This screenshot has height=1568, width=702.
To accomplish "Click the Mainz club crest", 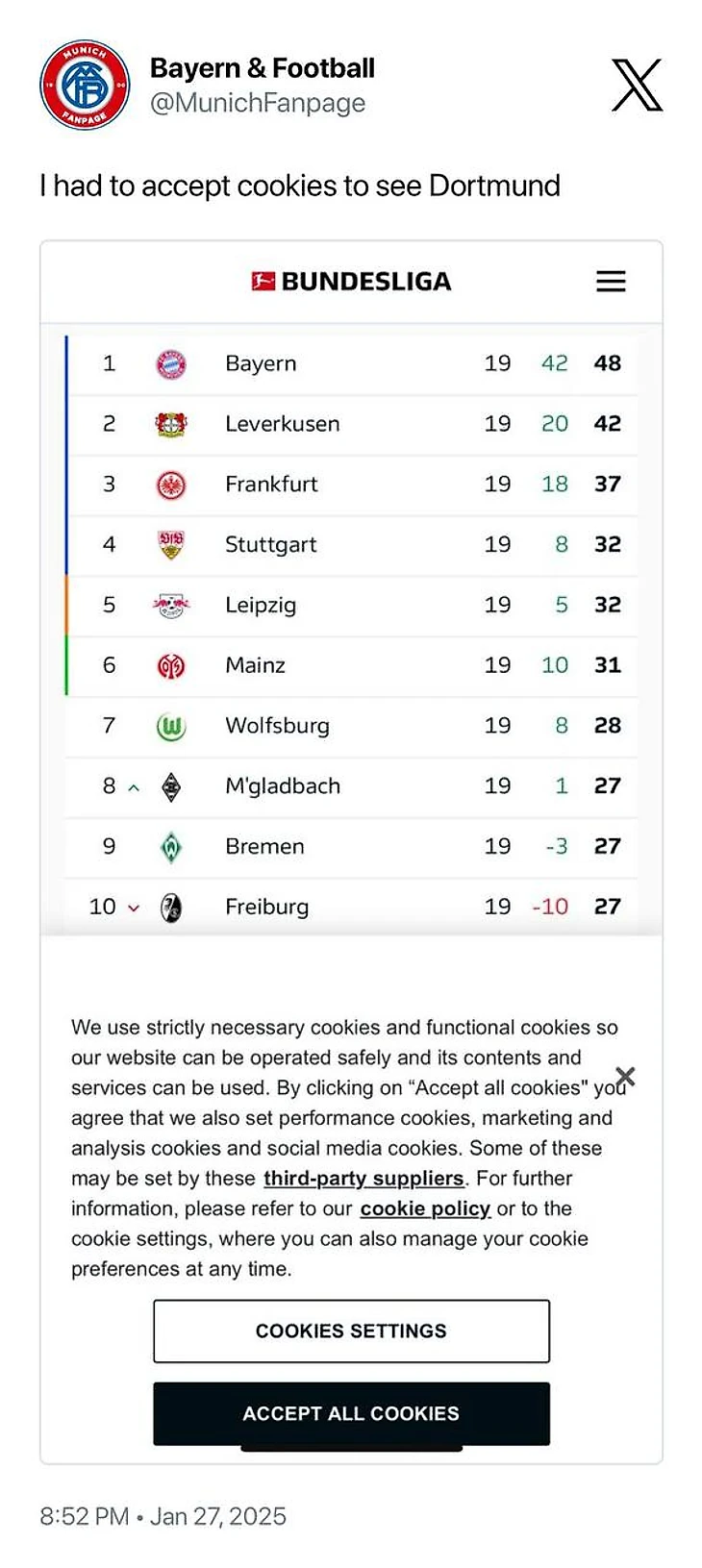I will click(171, 665).
